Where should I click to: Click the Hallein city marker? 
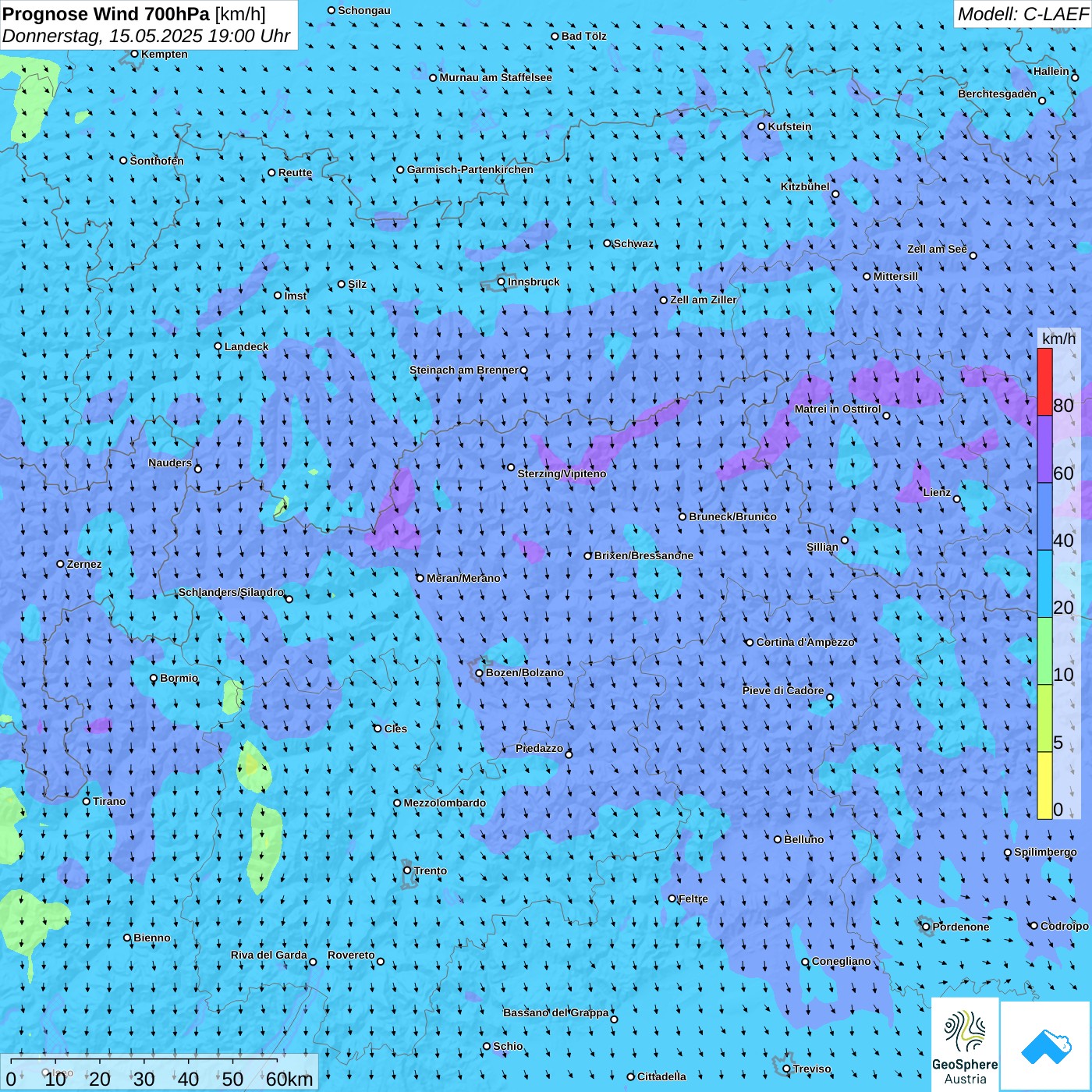click(x=1075, y=77)
